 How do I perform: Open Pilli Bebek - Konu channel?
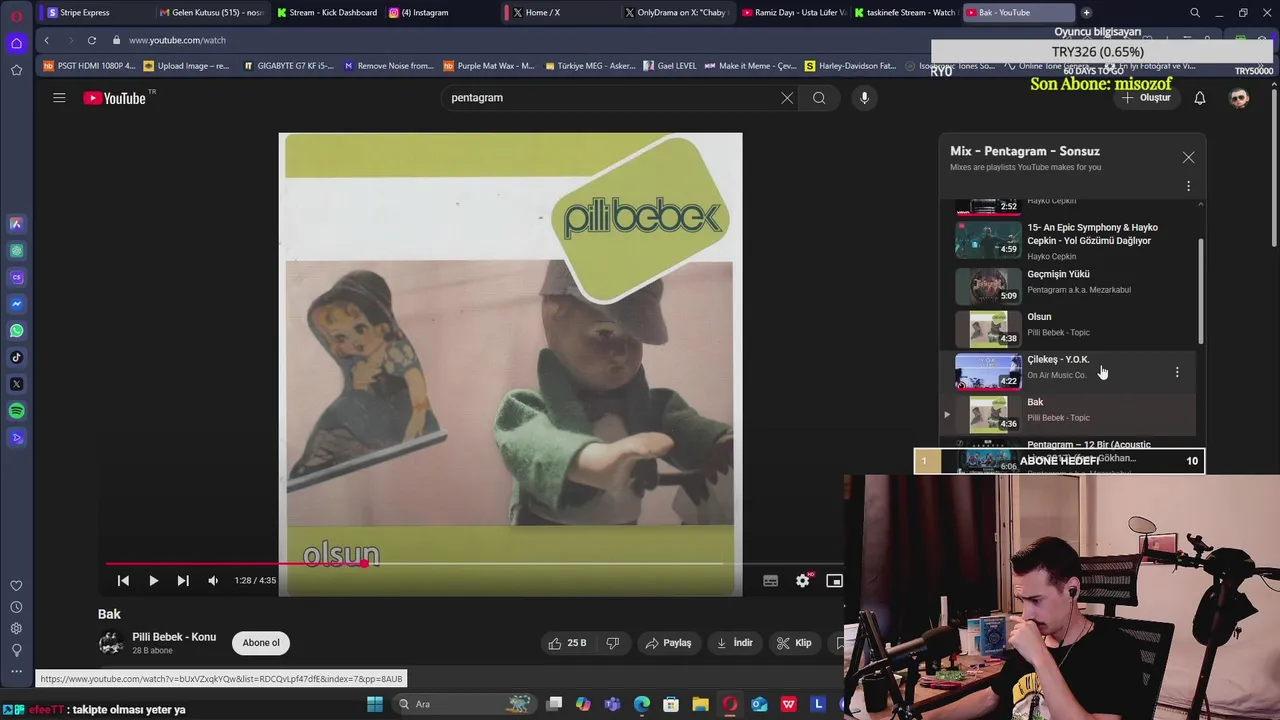174,637
